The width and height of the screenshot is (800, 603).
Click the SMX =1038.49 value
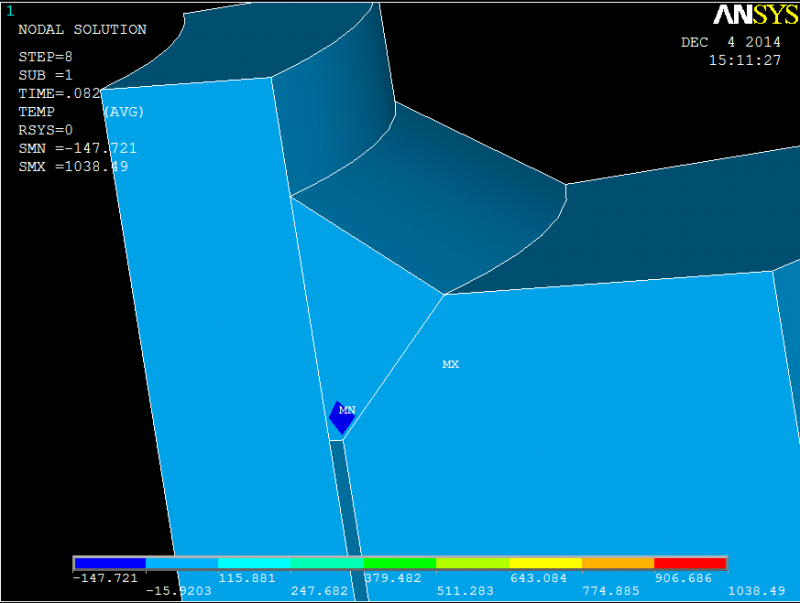73,167
